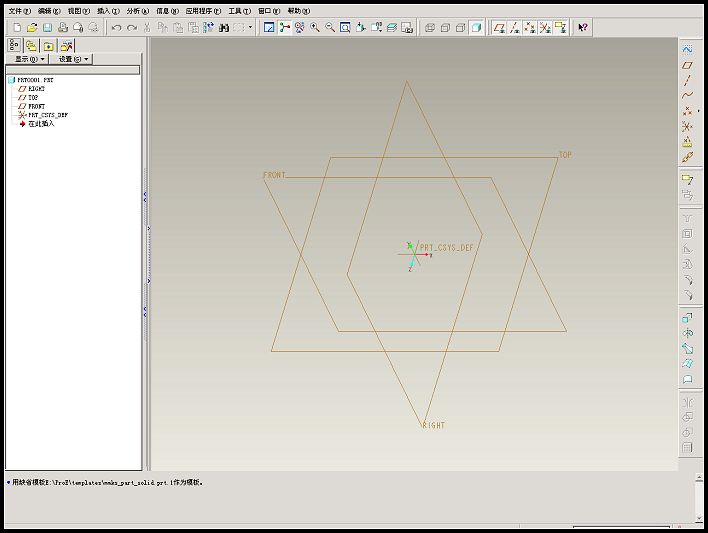708x533 pixels.
Task: Click the Datum Point tool on right toolbar
Action: tap(687, 111)
